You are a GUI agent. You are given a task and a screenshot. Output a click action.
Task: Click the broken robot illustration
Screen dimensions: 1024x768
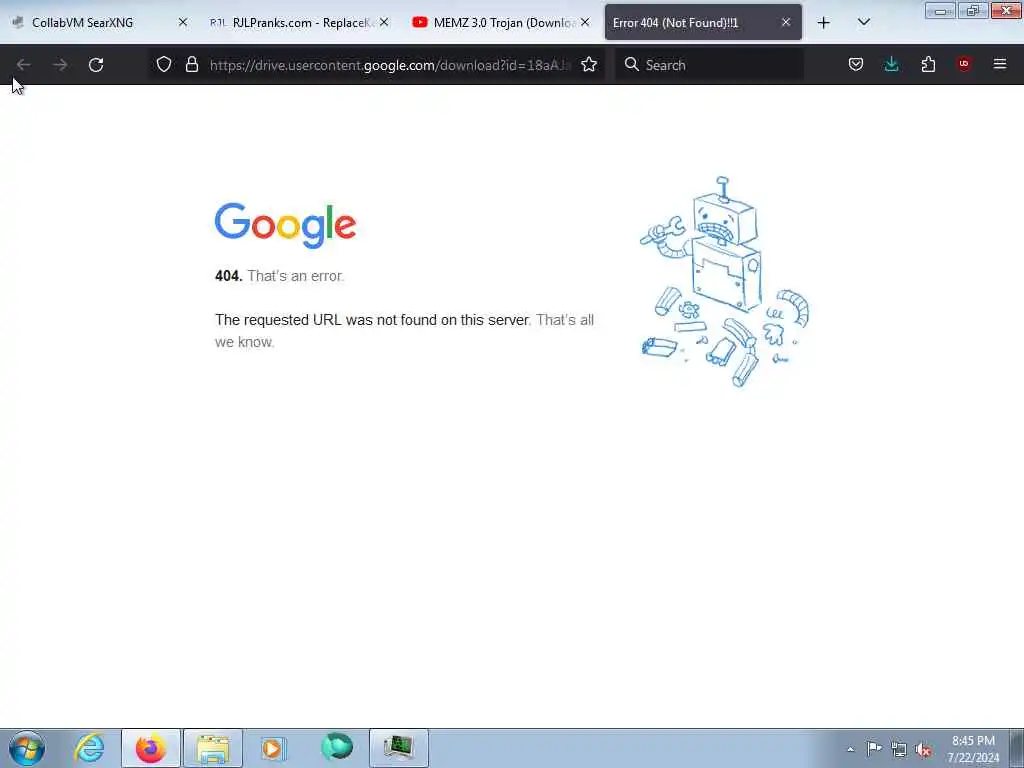pos(724,282)
